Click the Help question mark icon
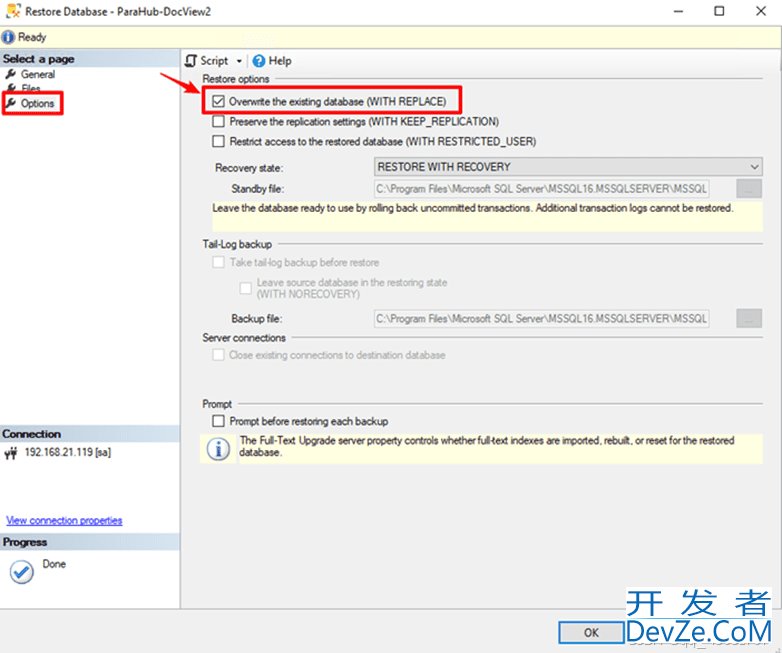The width and height of the screenshot is (782, 653). click(258, 61)
